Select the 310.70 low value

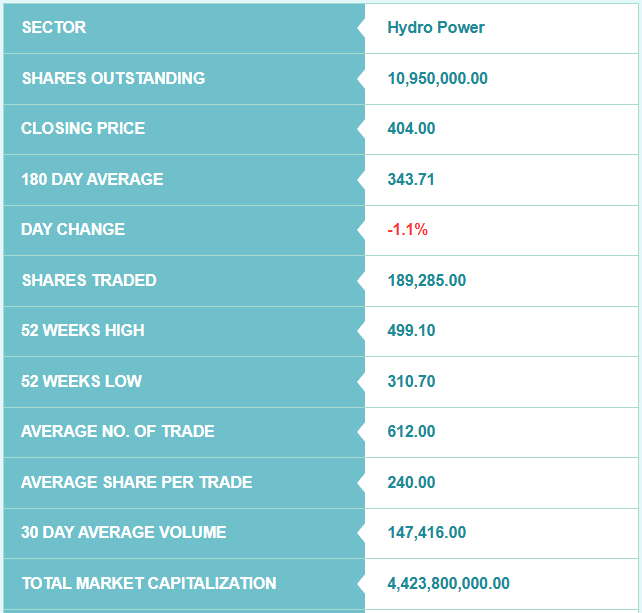[411, 381]
